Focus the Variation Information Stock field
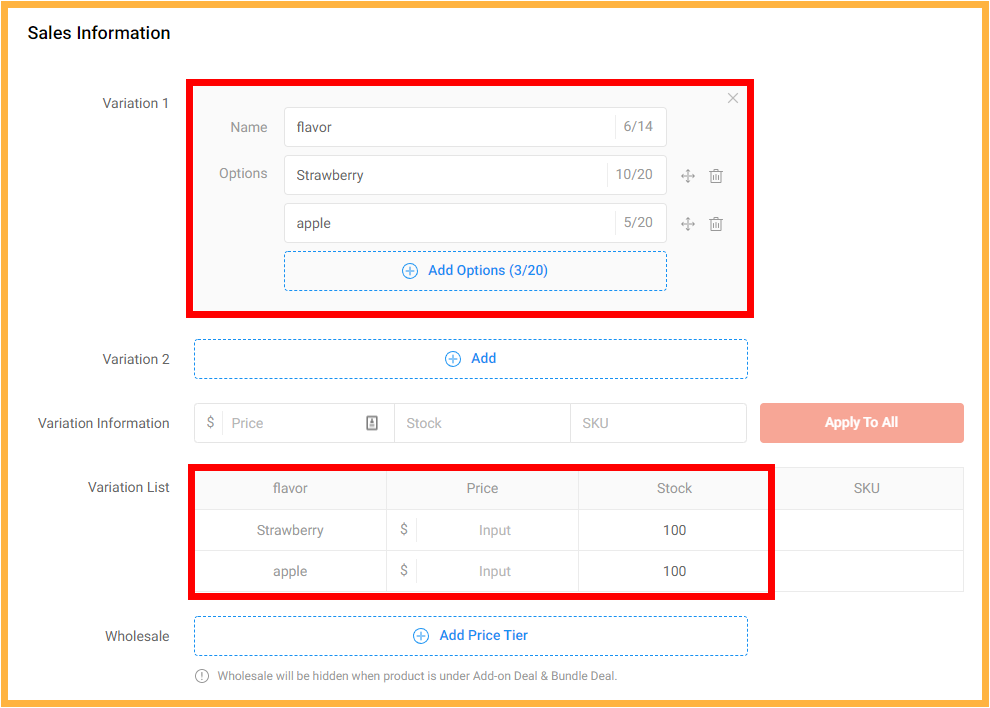The image size is (990, 708). 482,423
